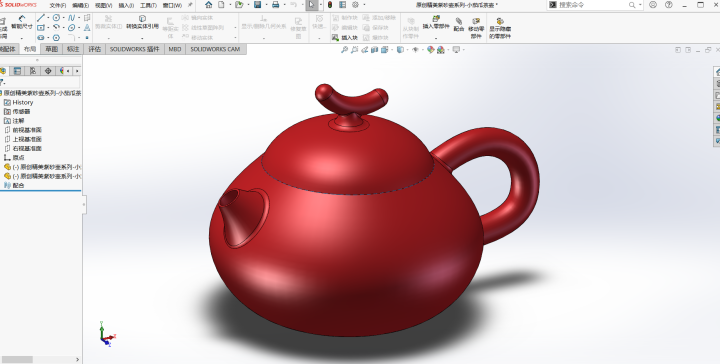This screenshot has height=364, width=720.
Task: Pin the menu bar with pushpin icon
Action: tap(190, 5)
